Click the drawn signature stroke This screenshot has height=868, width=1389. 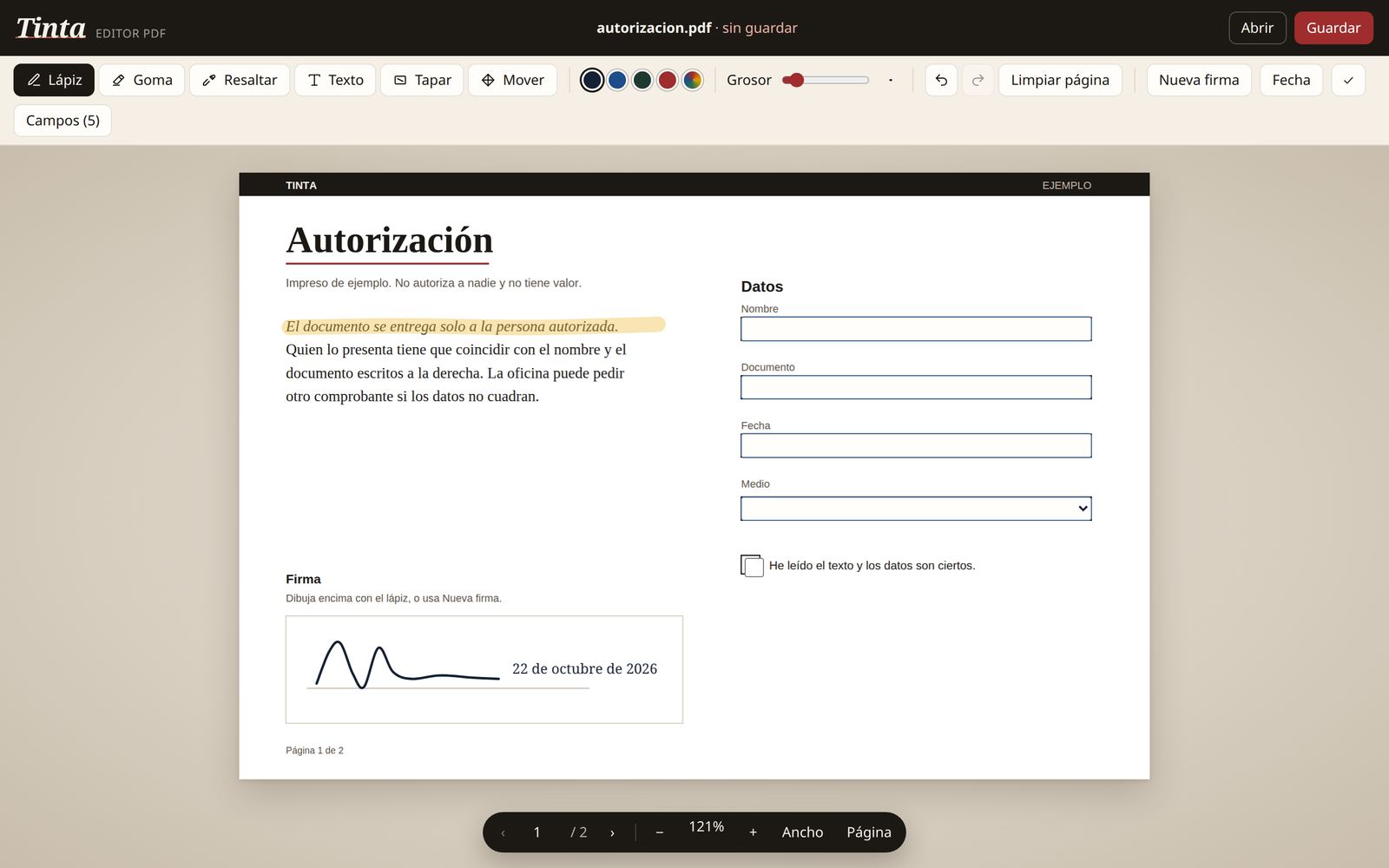click(407, 665)
